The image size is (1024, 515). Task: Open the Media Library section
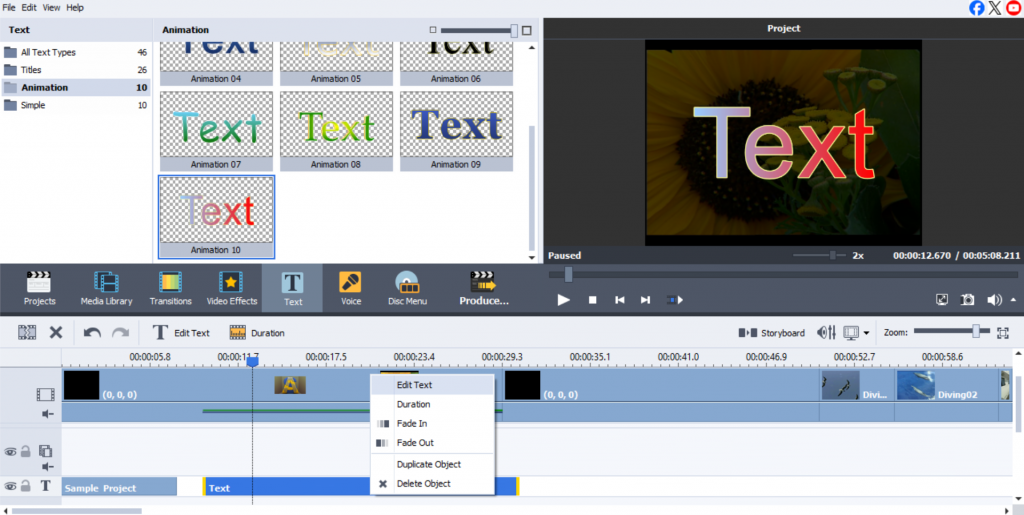click(106, 288)
